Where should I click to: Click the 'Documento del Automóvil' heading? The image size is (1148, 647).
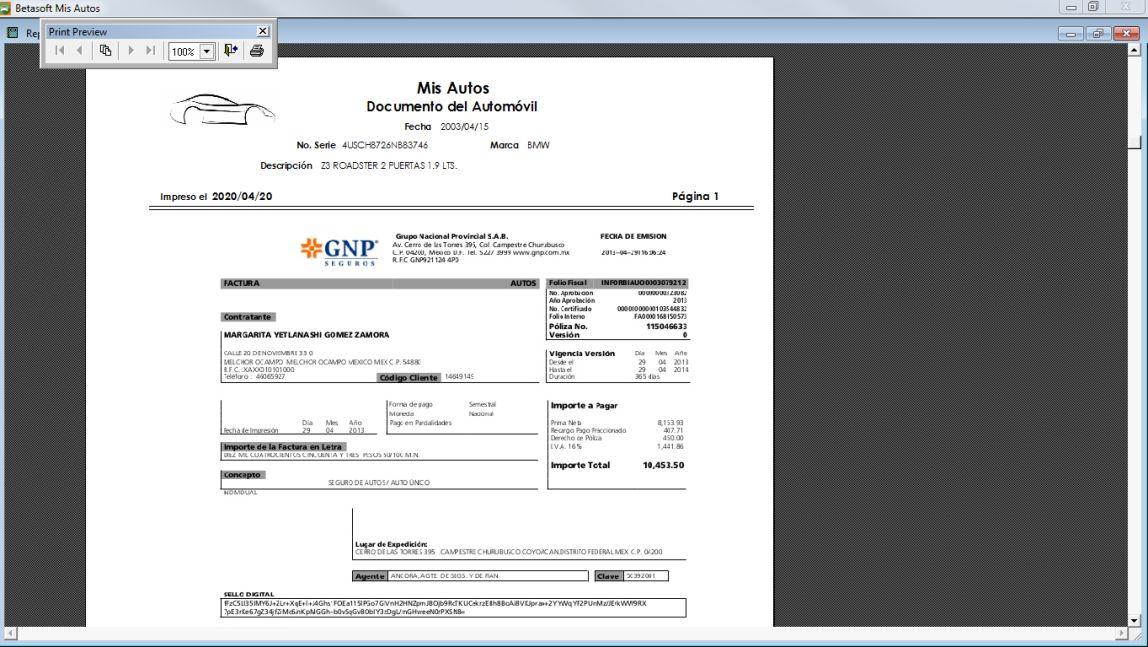point(452,107)
